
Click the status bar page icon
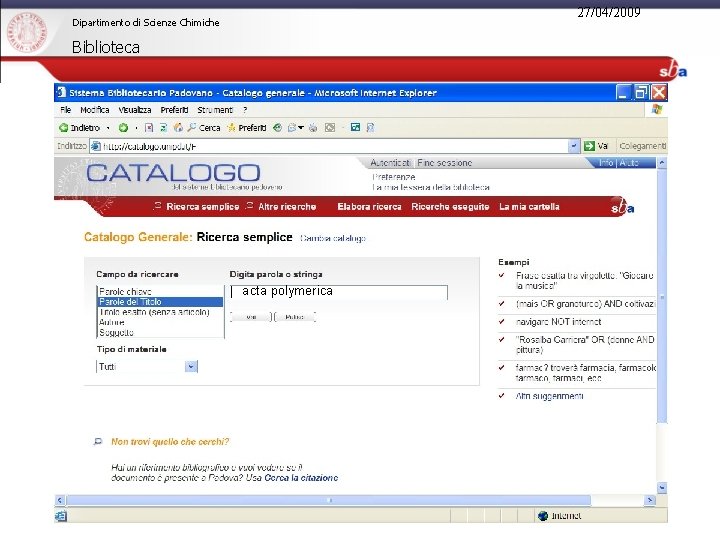[x=61, y=516]
